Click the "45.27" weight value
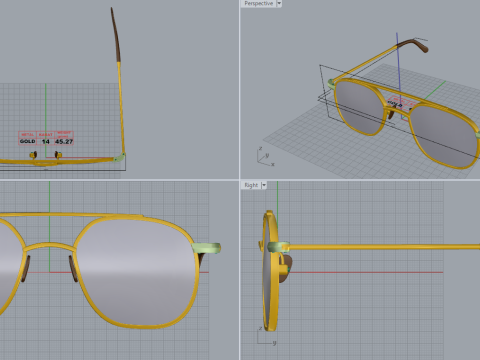This screenshot has height=360, width=480. [x=64, y=141]
